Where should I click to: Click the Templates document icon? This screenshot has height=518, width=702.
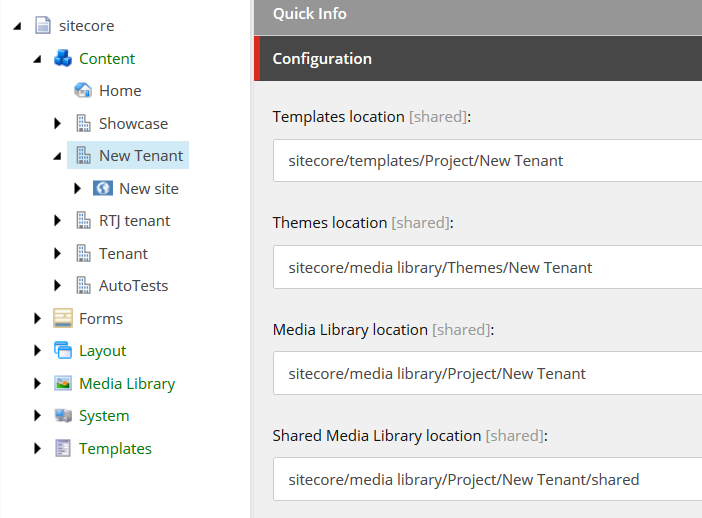(63, 448)
